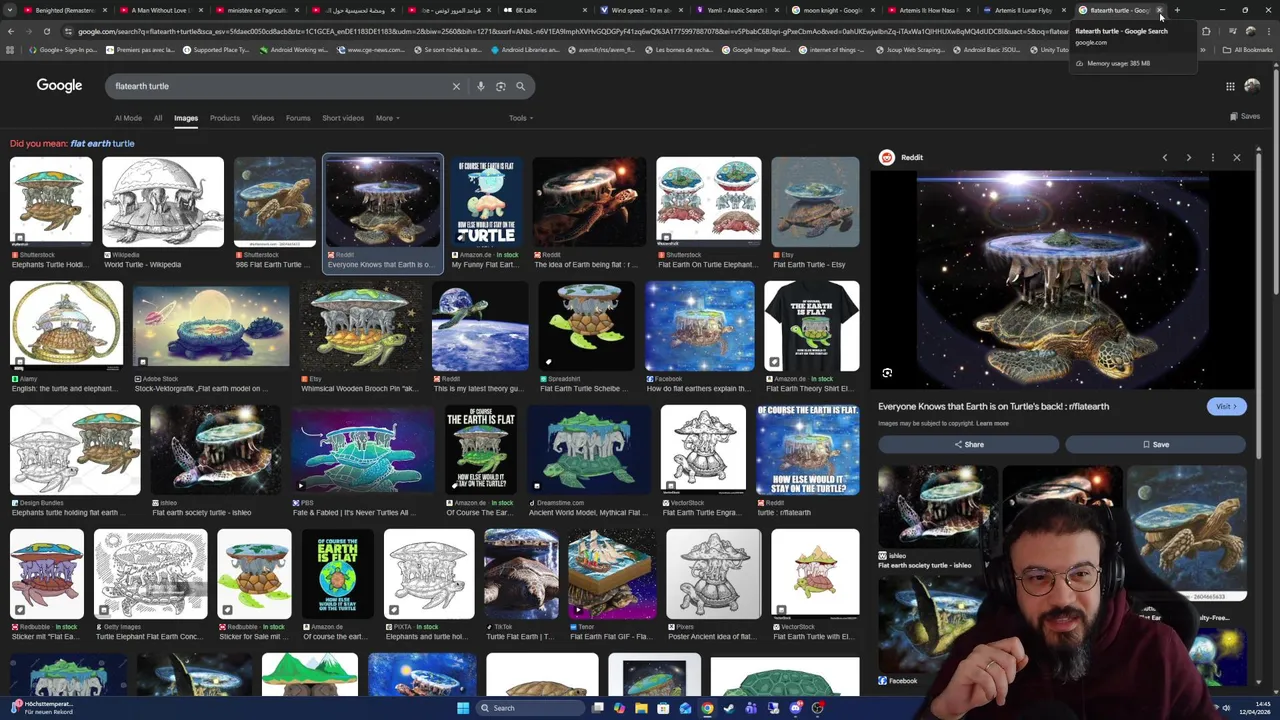
Task: Click the magnifier search submit icon
Action: click(x=520, y=86)
